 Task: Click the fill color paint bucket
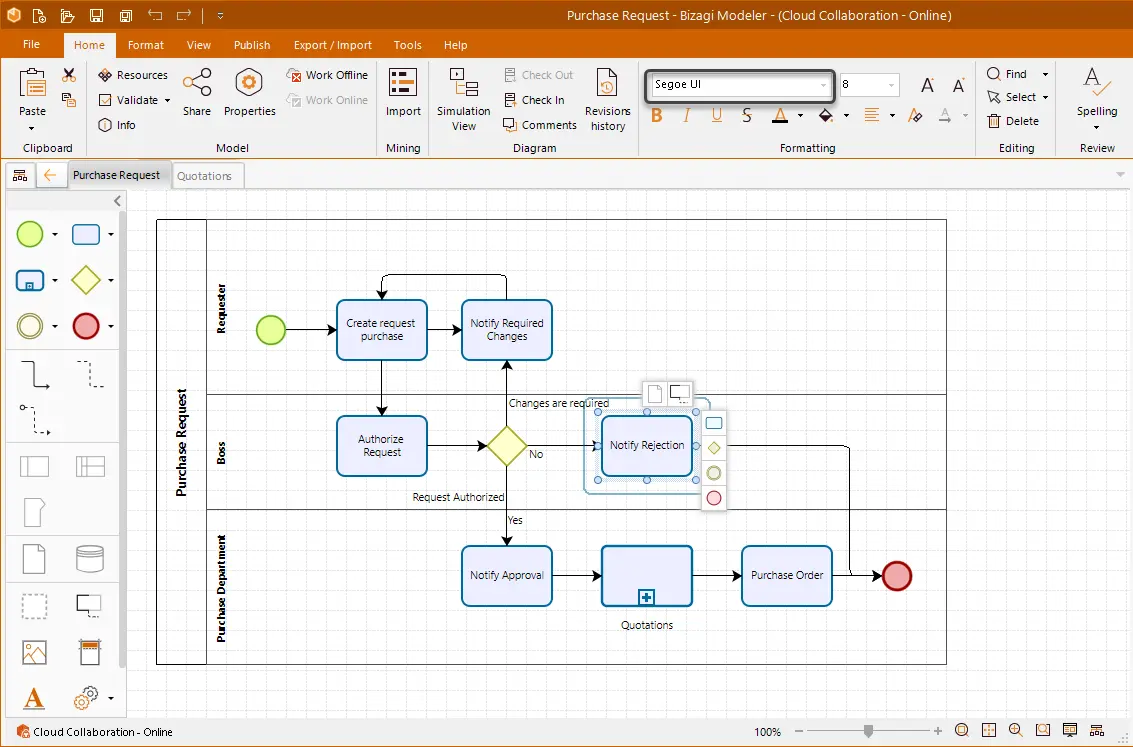pos(826,116)
